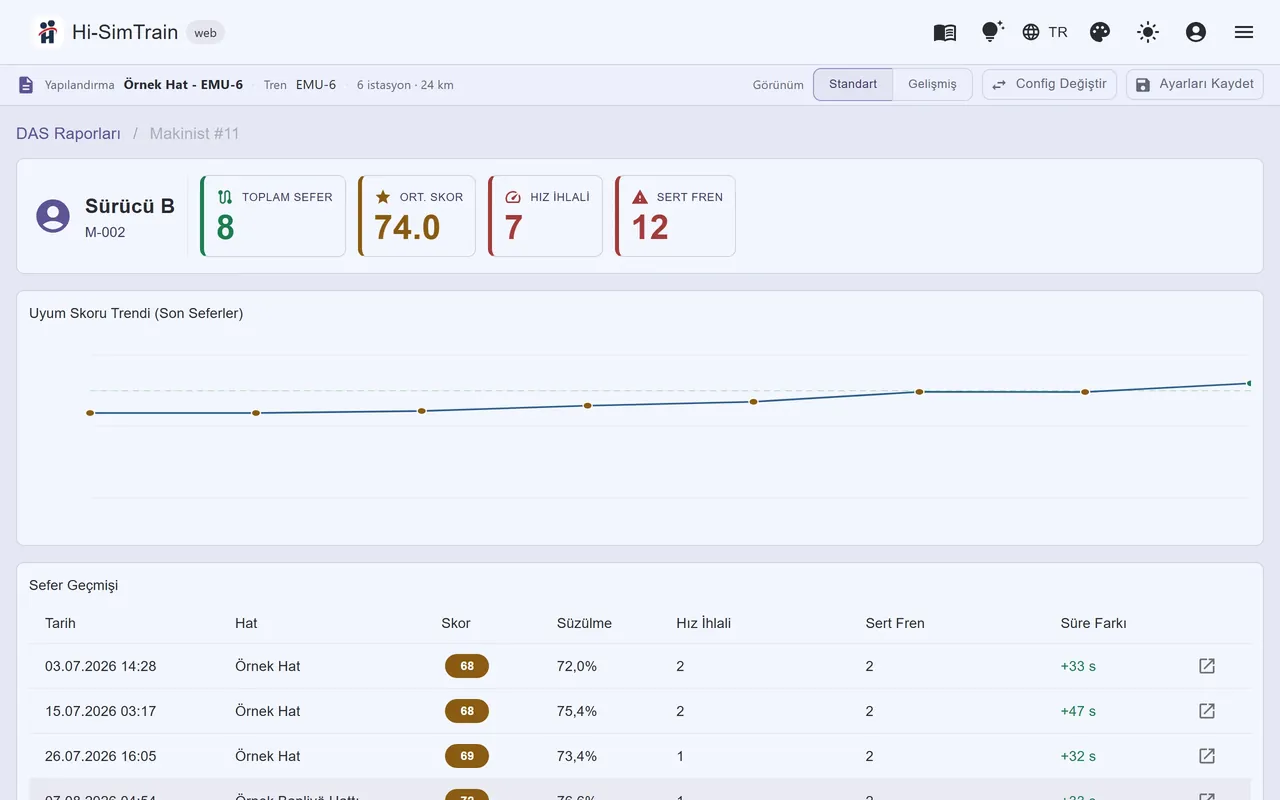The image size is (1280, 800).
Task: Switch to Standart view
Action: pyautogui.click(x=853, y=84)
